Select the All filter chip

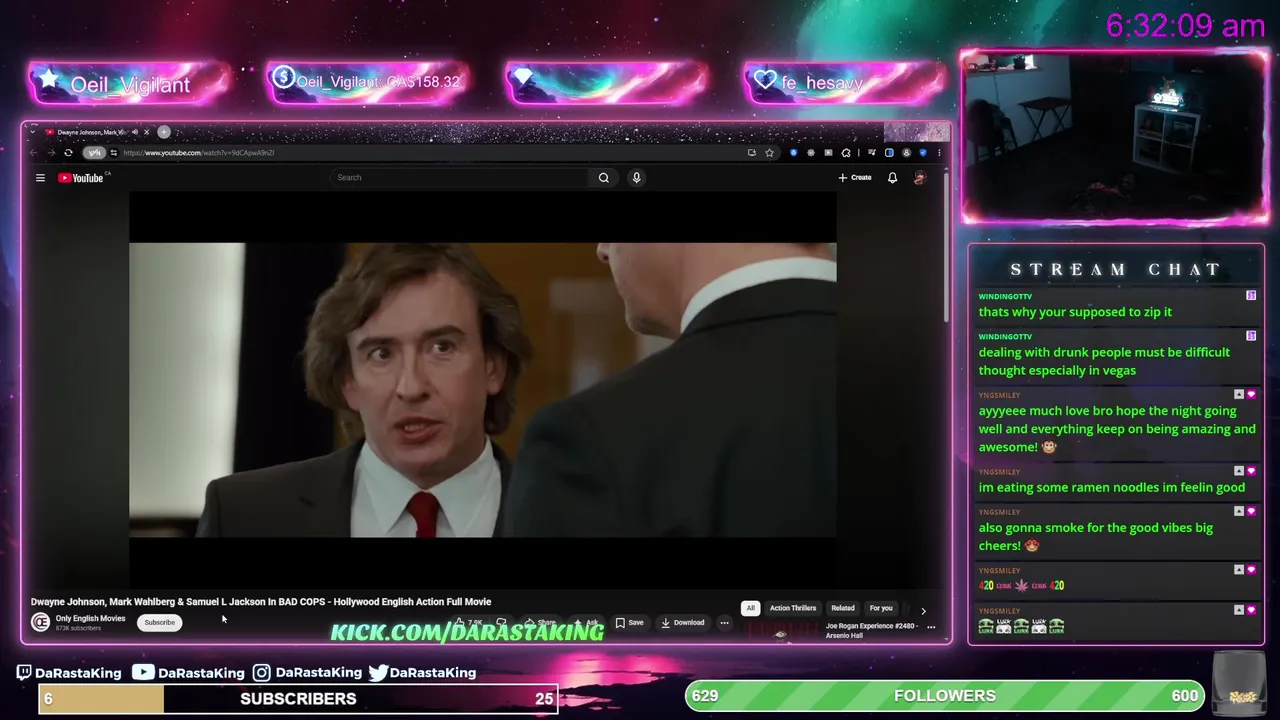click(750, 608)
